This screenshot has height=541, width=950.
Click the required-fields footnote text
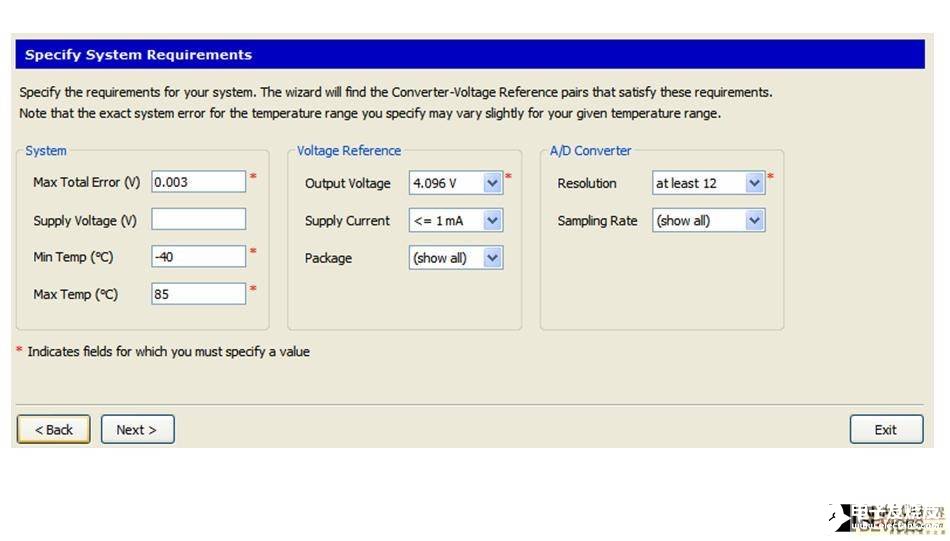pos(168,352)
